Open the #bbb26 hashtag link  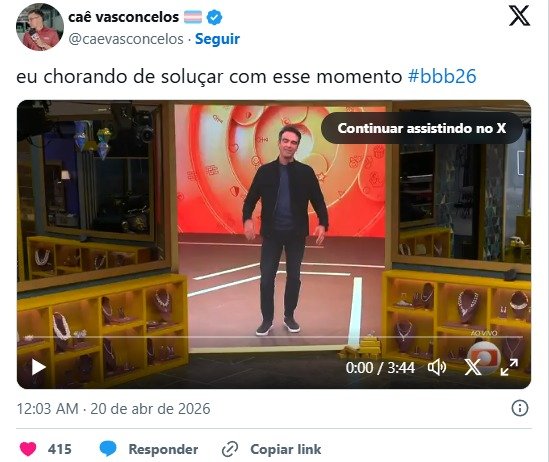click(x=442, y=76)
